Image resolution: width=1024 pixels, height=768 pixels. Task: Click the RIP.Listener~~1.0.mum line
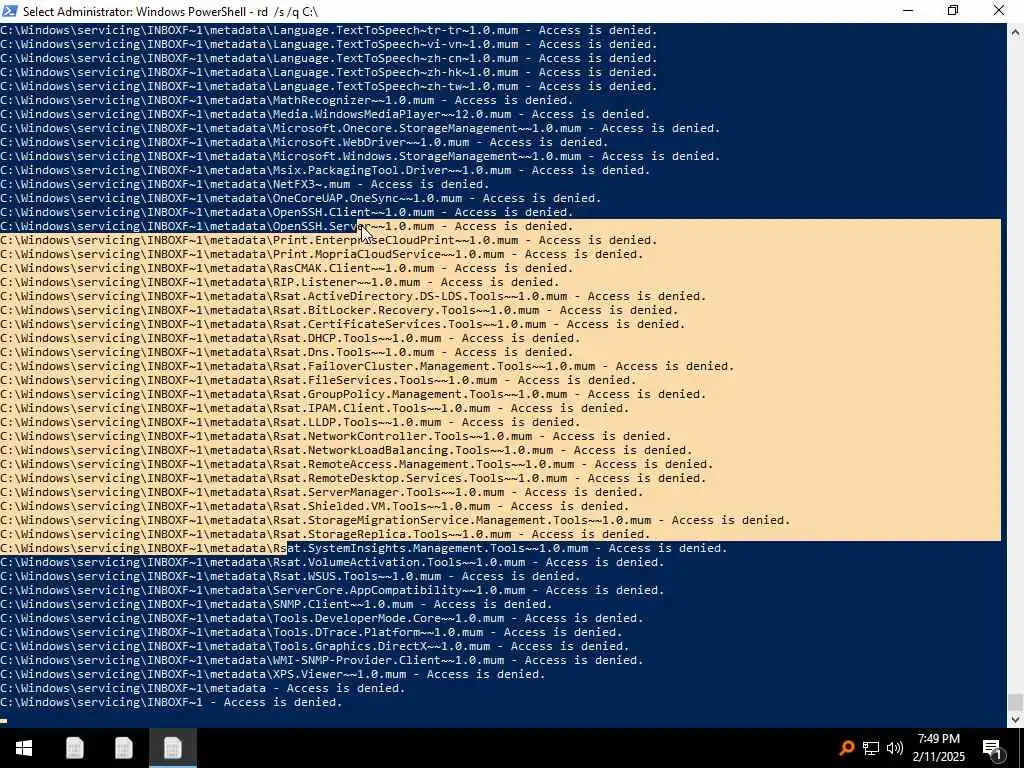pyautogui.click(x=280, y=282)
